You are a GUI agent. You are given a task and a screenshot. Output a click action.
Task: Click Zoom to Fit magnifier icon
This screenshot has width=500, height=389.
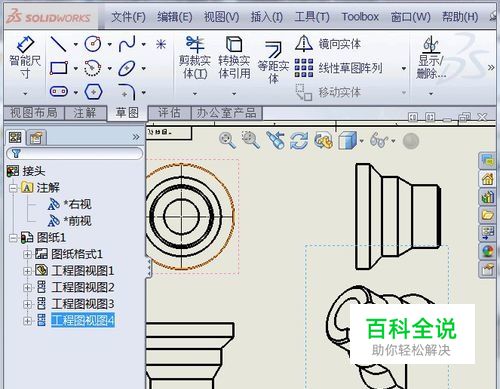227,140
